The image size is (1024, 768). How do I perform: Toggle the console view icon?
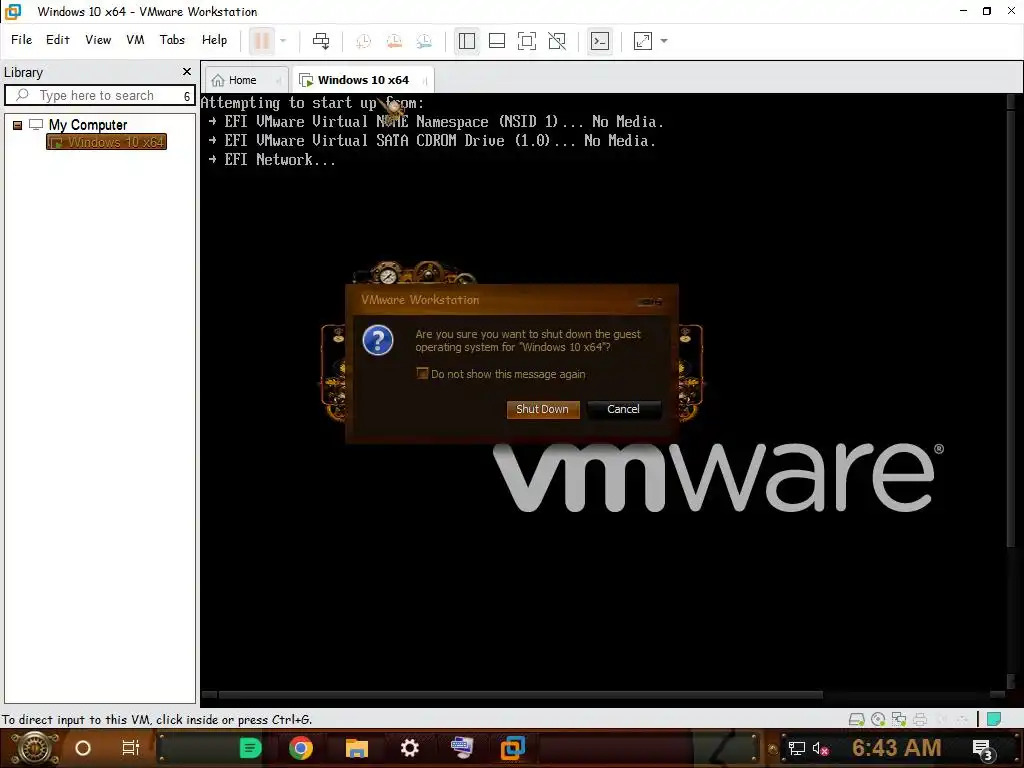pos(600,41)
